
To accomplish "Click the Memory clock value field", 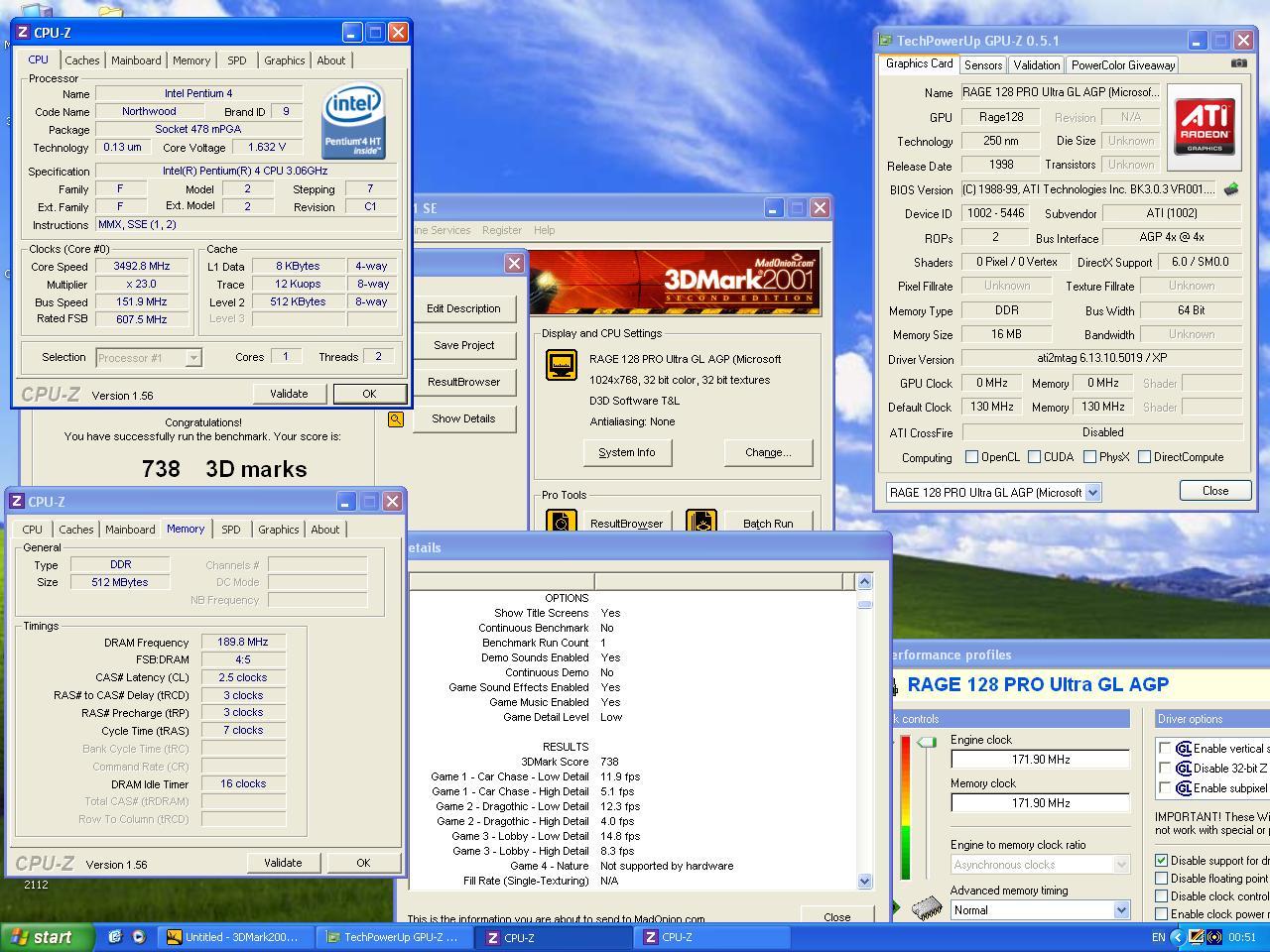I will (1040, 803).
